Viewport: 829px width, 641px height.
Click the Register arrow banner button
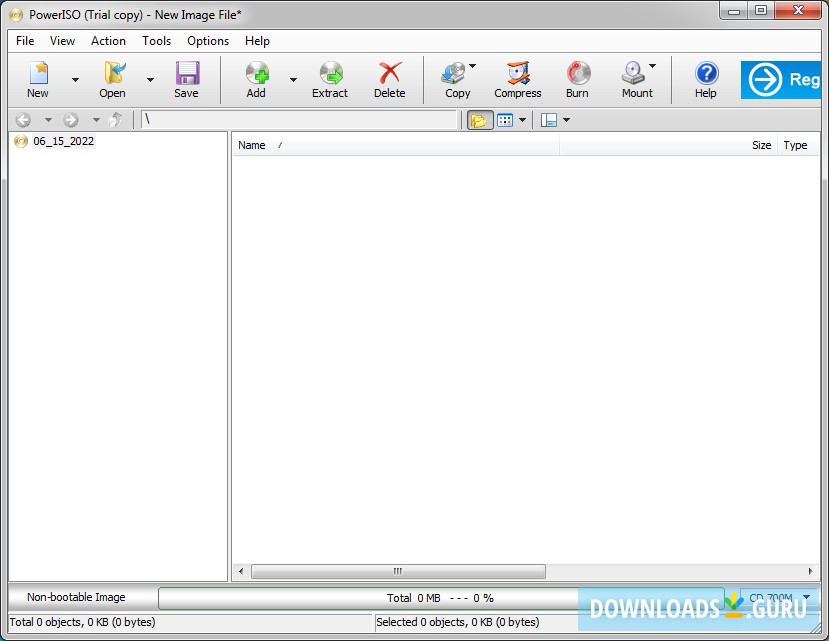pyautogui.click(x=781, y=80)
